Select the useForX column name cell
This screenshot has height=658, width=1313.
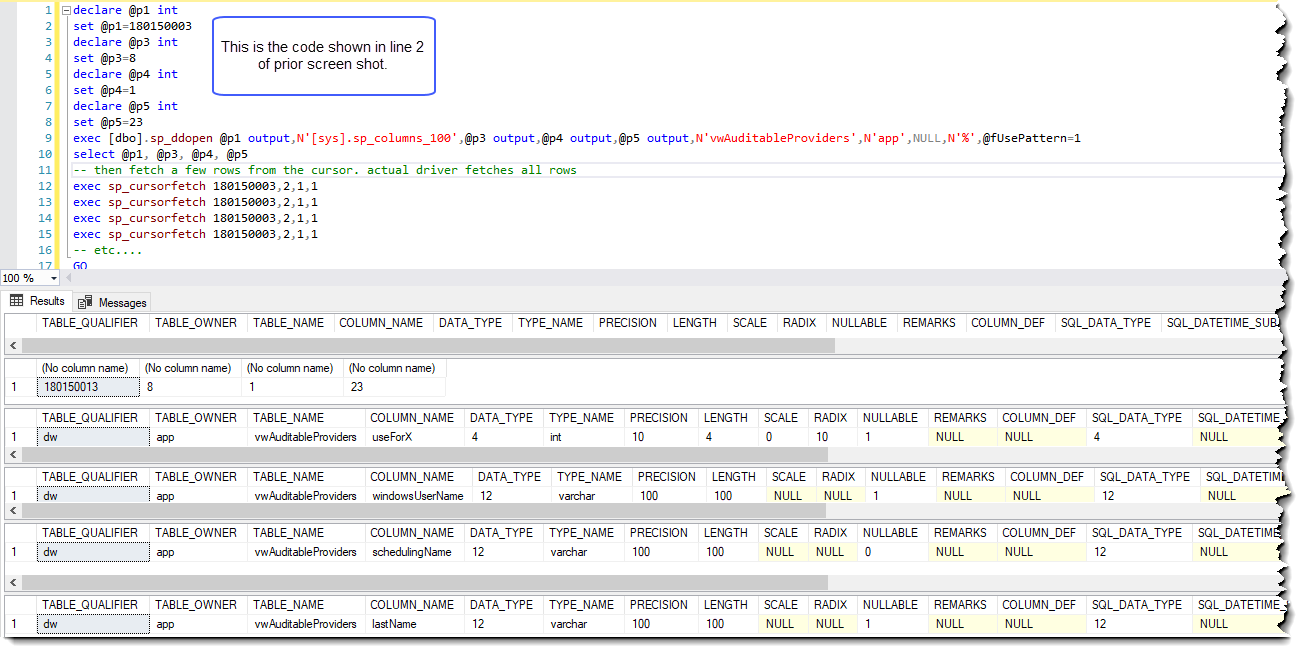click(415, 437)
